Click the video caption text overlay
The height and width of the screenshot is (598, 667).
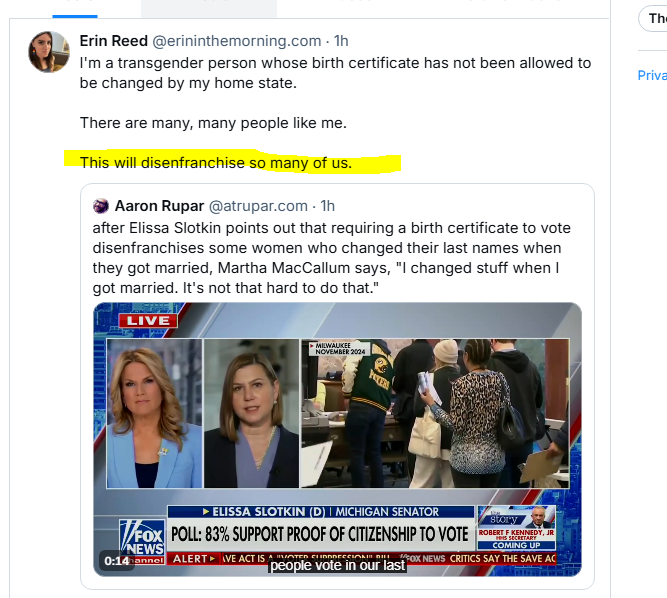(x=337, y=565)
